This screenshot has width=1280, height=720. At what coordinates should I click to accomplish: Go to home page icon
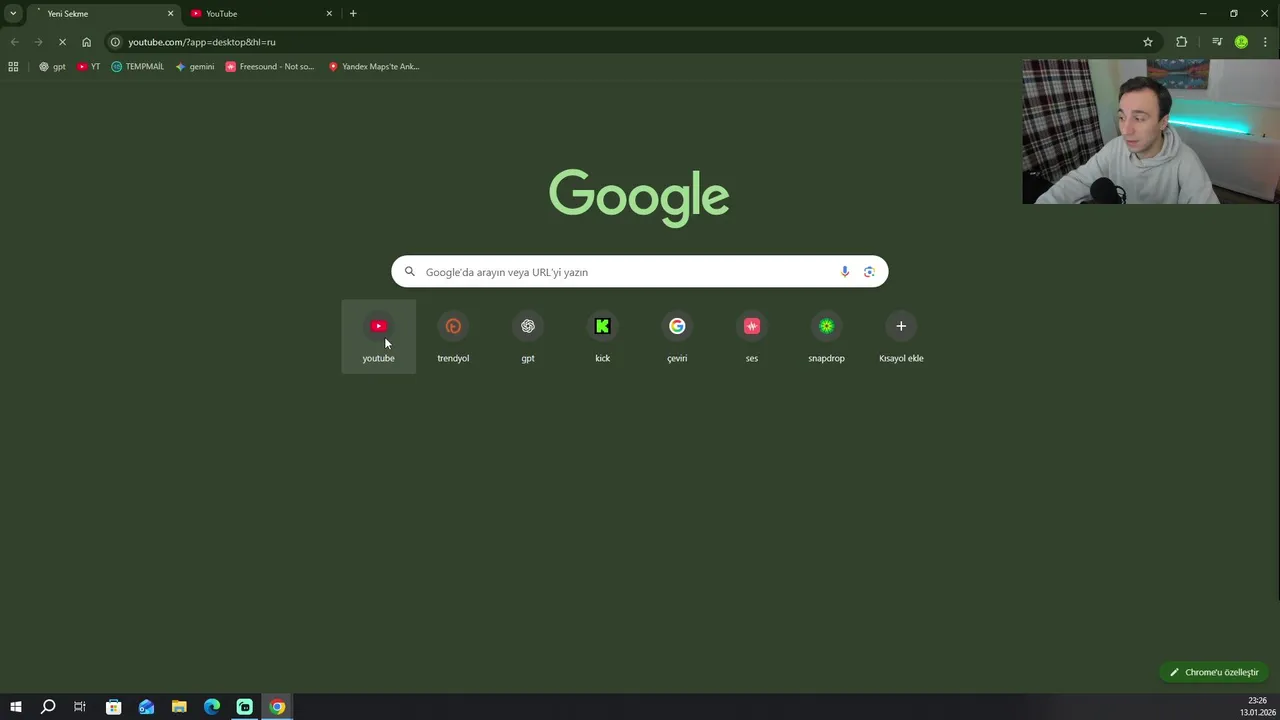point(87,42)
